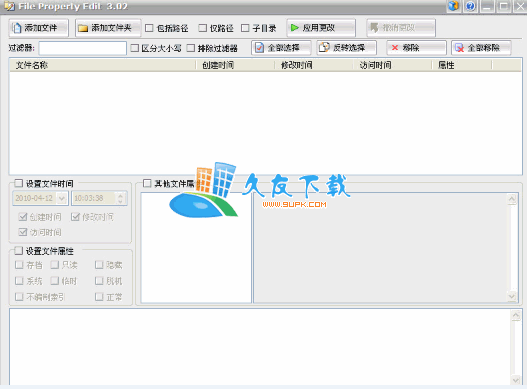The image size is (527, 389).
Task: Click the properties panel scrollbar up arrow
Action: tap(512, 199)
